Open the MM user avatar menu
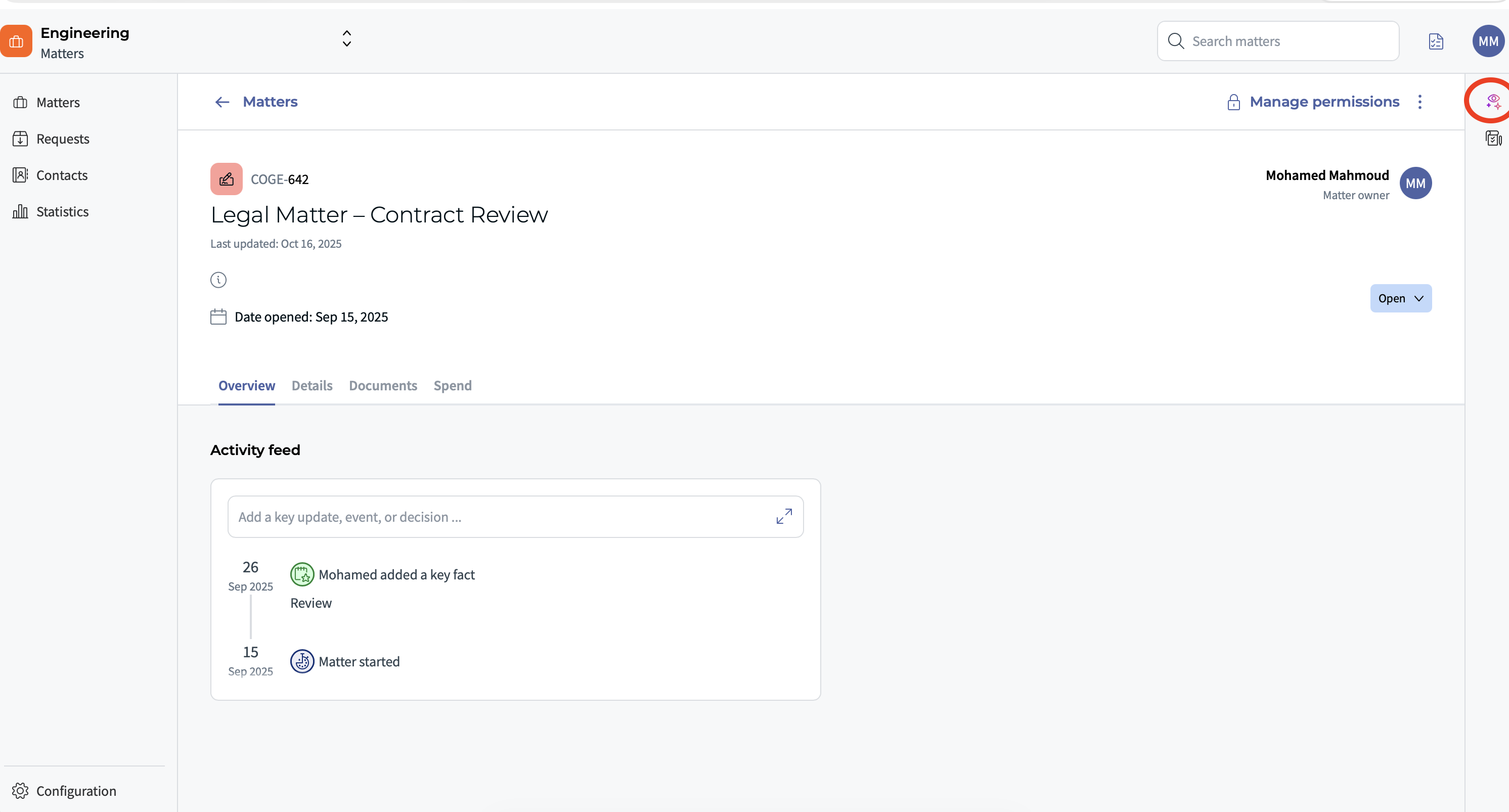The image size is (1509, 812). coord(1488,41)
